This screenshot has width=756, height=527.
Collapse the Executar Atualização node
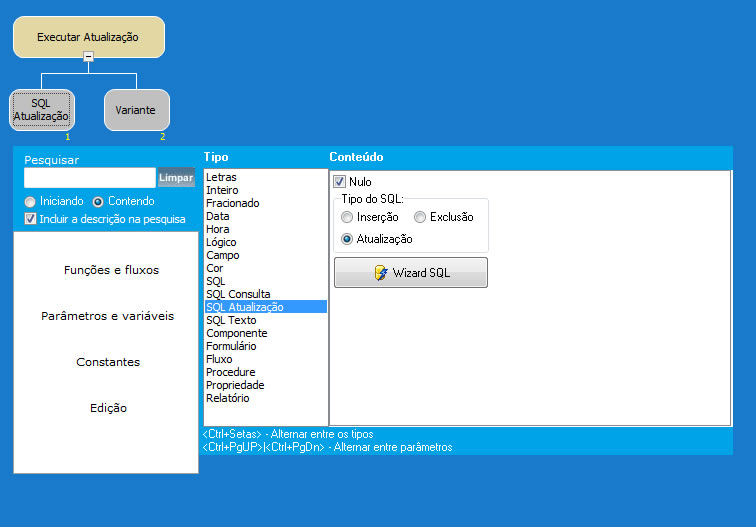tap(88, 57)
